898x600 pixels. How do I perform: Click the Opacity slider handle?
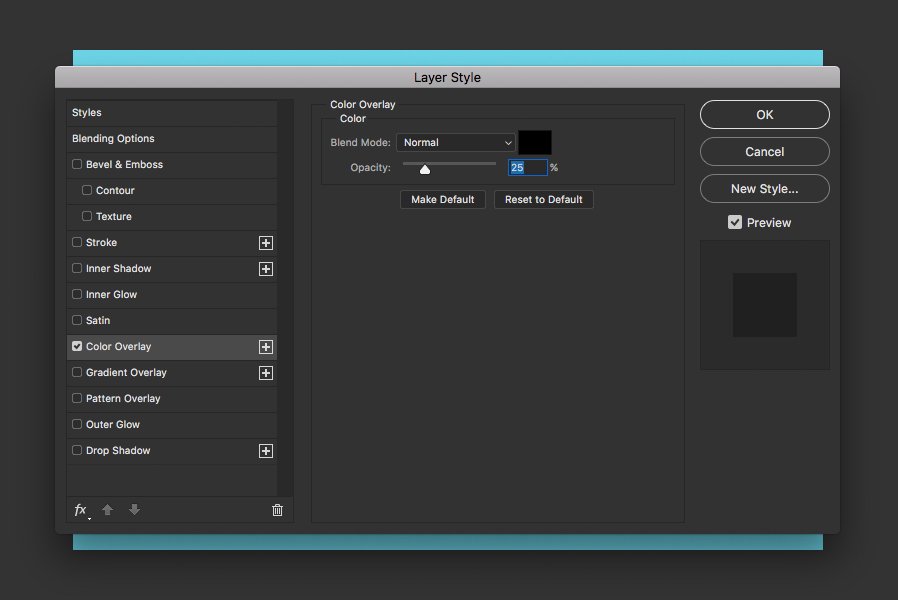(x=425, y=169)
